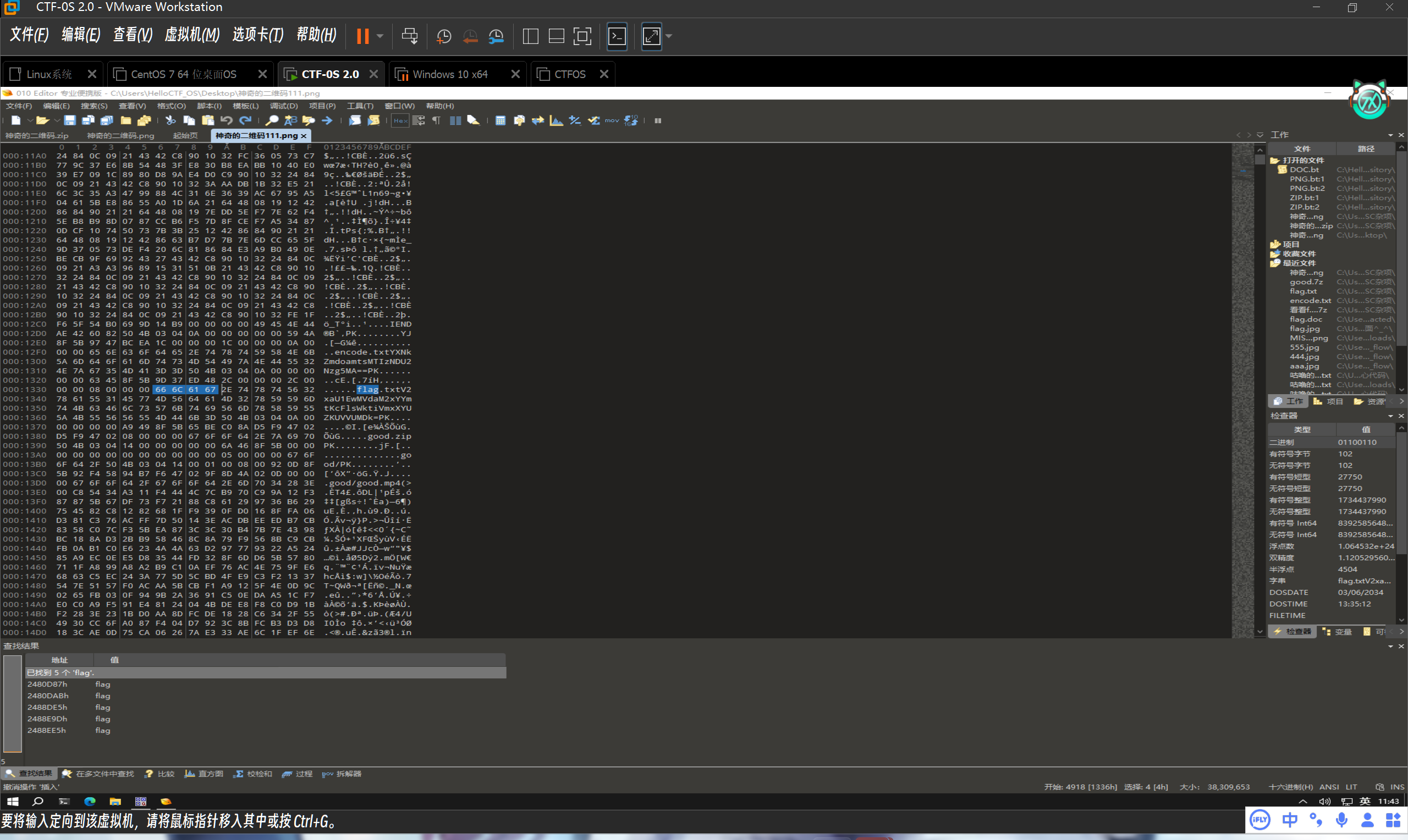This screenshot has height=840, width=1408.
Task: Click the Cut scissors icon
Action: [170, 120]
